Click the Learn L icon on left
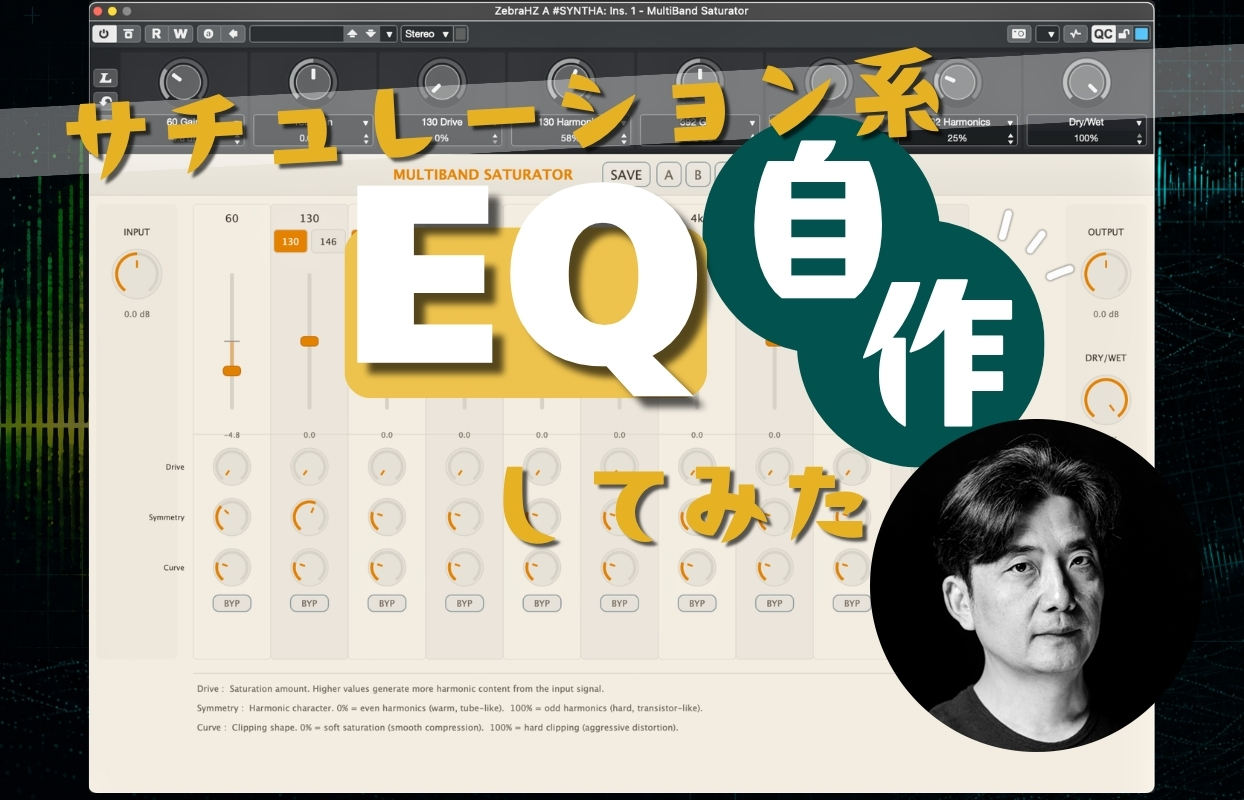This screenshot has width=1244, height=800. 105,78
